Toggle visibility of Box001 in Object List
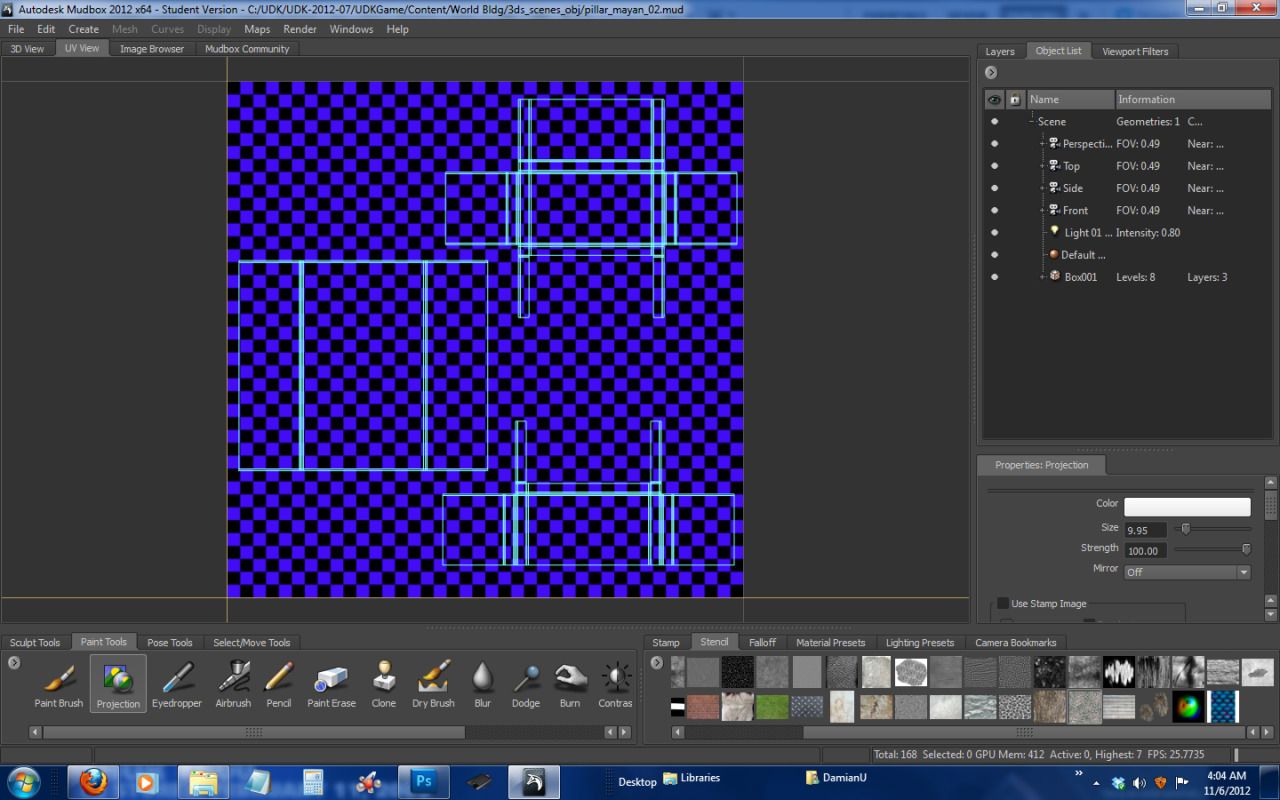Image resolution: width=1280 pixels, height=800 pixels. pyautogui.click(x=993, y=276)
